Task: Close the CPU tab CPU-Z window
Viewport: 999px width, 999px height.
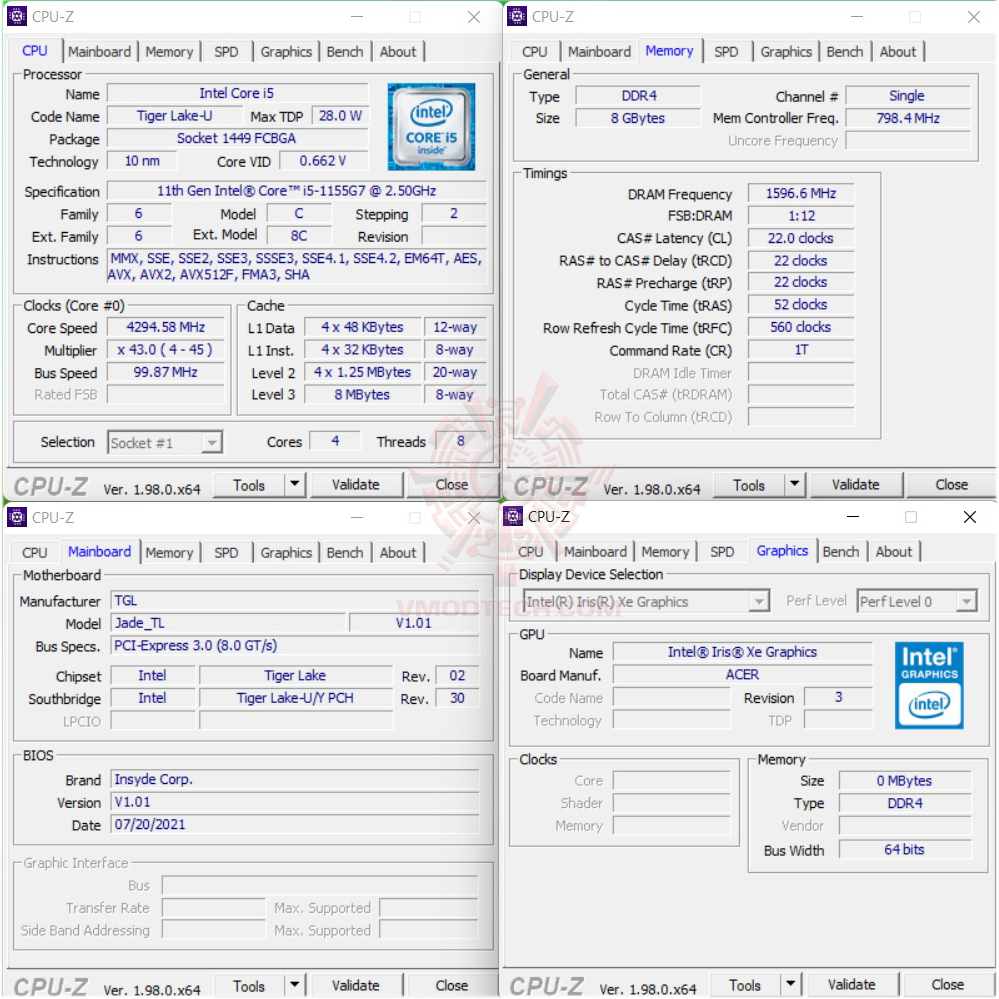Action: tap(473, 17)
